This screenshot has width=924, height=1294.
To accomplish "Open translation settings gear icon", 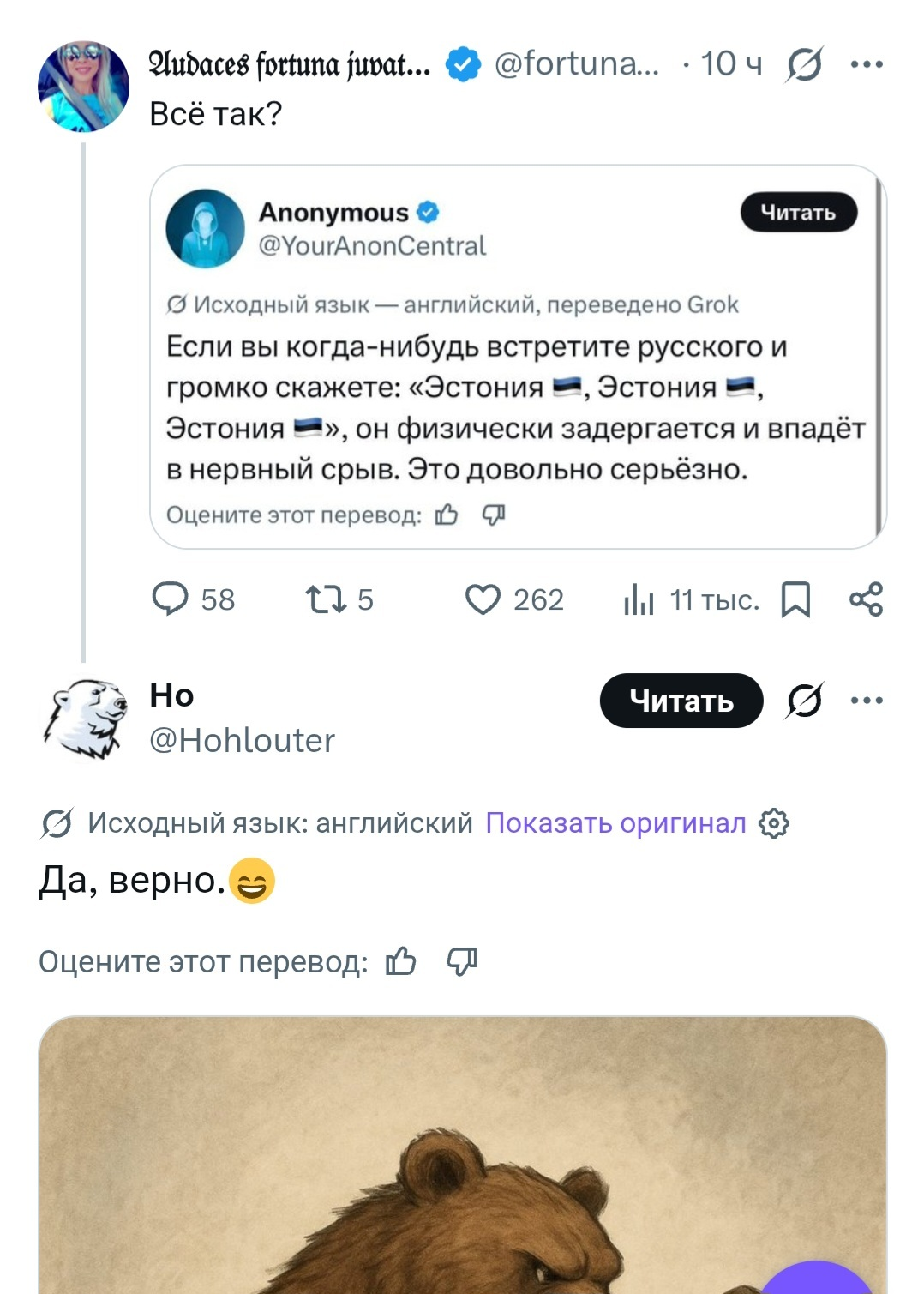I will 774,823.
